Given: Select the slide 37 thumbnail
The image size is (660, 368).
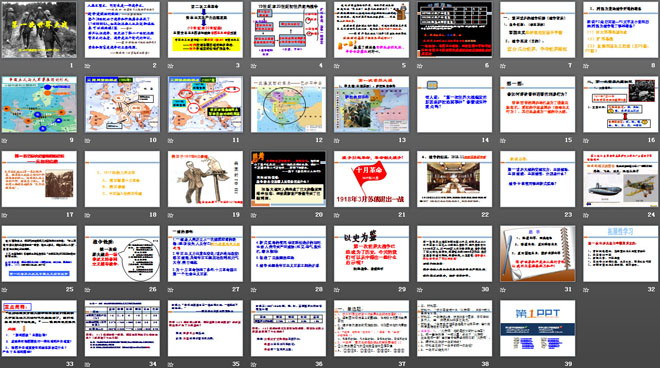Looking at the screenshot, I should [x=372, y=328].
